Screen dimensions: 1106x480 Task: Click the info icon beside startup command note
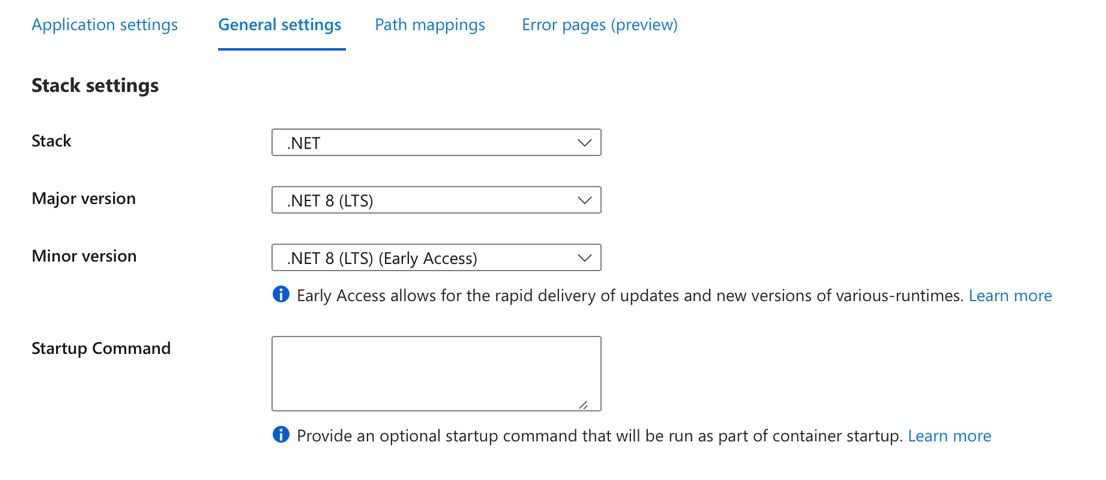281,435
